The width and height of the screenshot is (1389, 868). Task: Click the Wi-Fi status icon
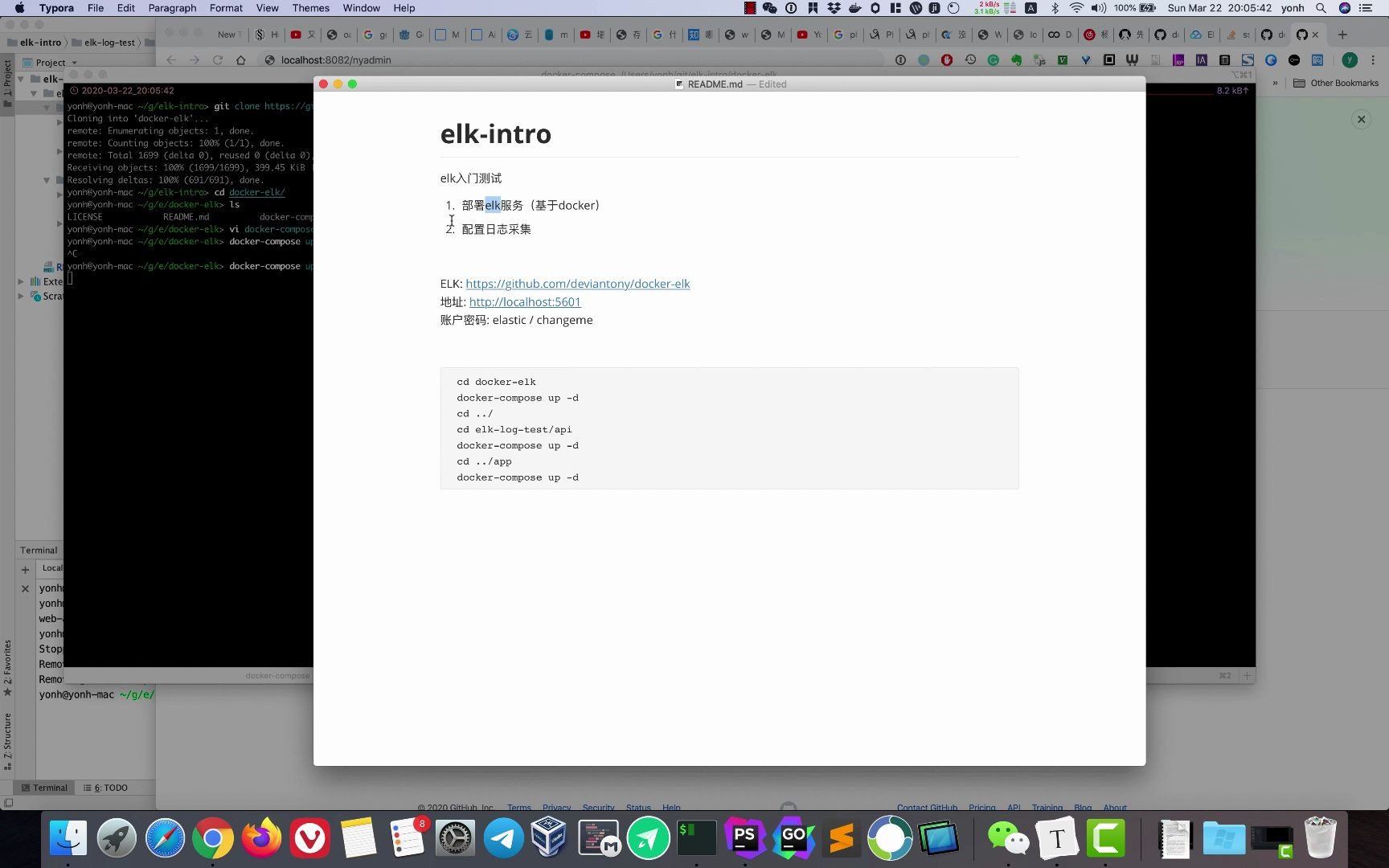pos(1076,8)
